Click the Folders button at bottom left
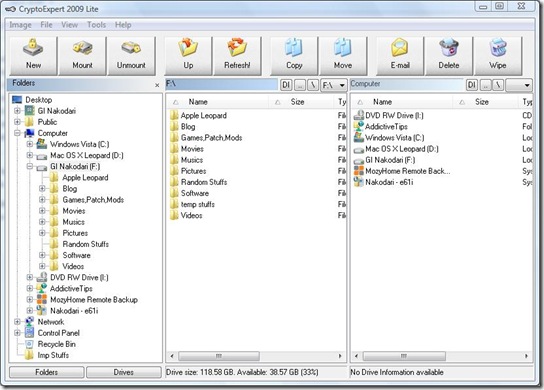 pos(46,372)
